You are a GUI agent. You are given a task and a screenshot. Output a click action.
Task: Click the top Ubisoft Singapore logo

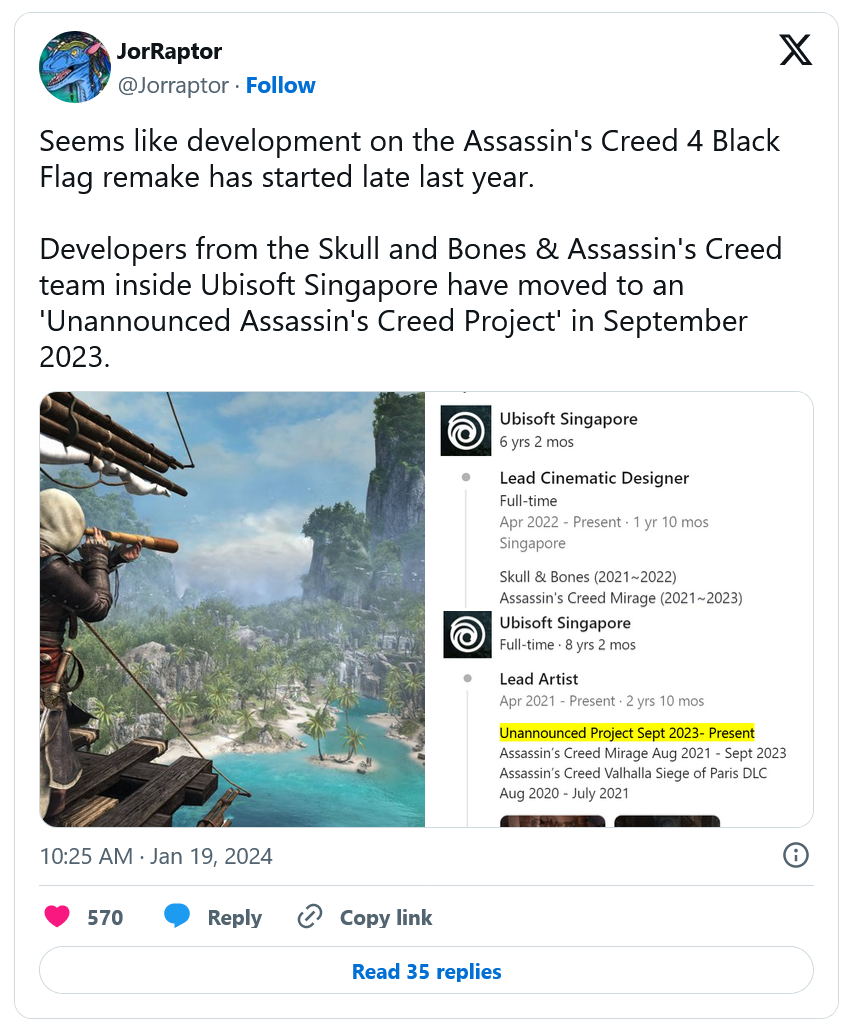click(x=466, y=430)
